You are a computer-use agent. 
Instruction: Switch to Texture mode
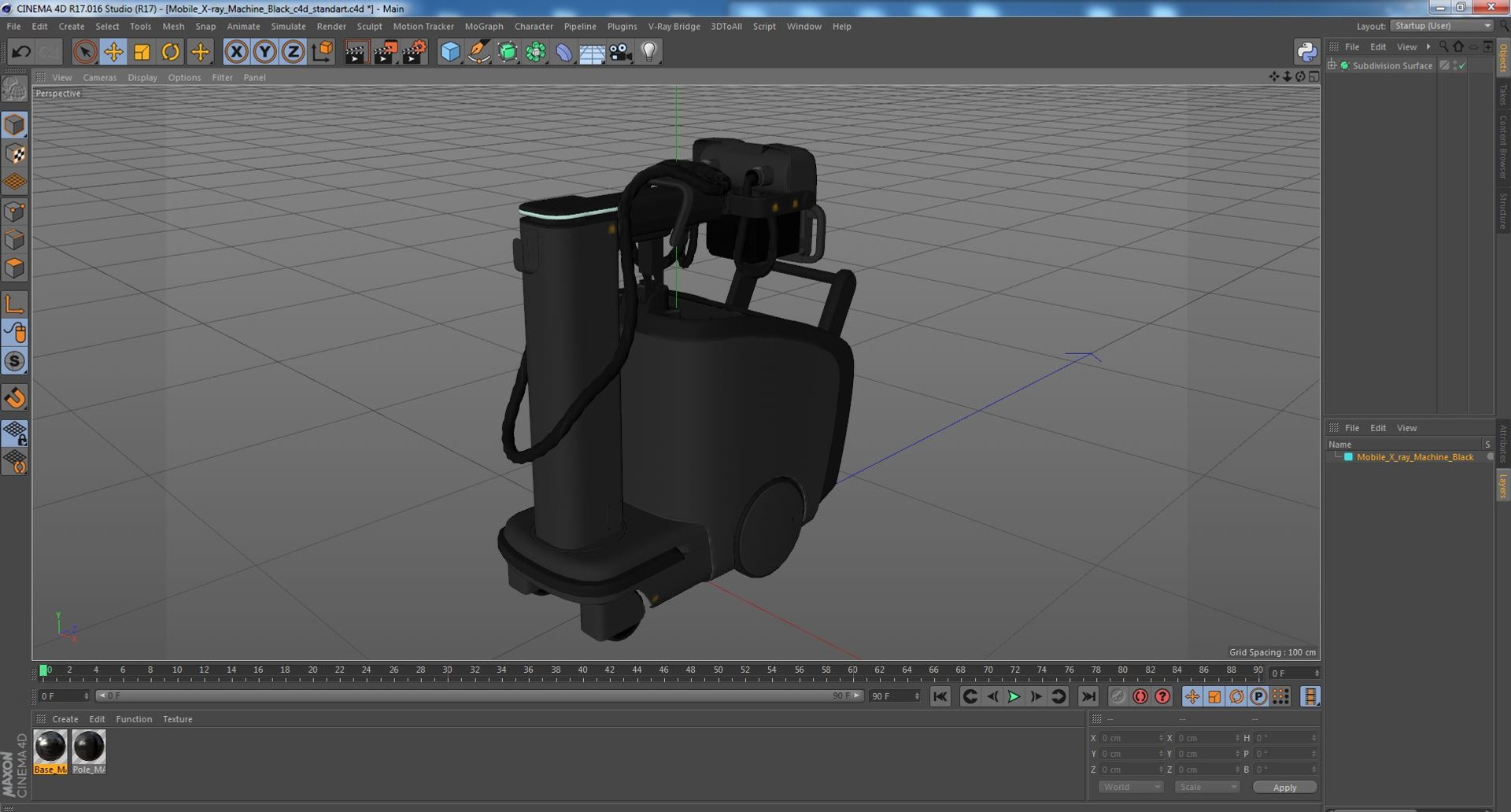(14, 153)
